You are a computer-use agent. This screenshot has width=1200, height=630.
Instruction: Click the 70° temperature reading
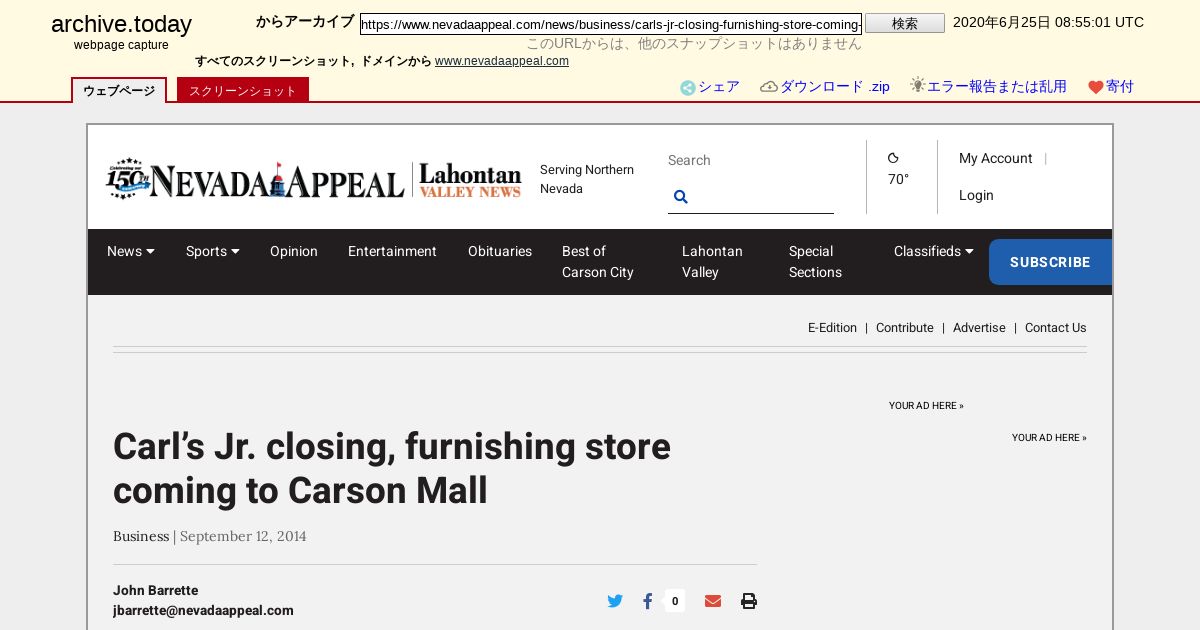(898, 179)
